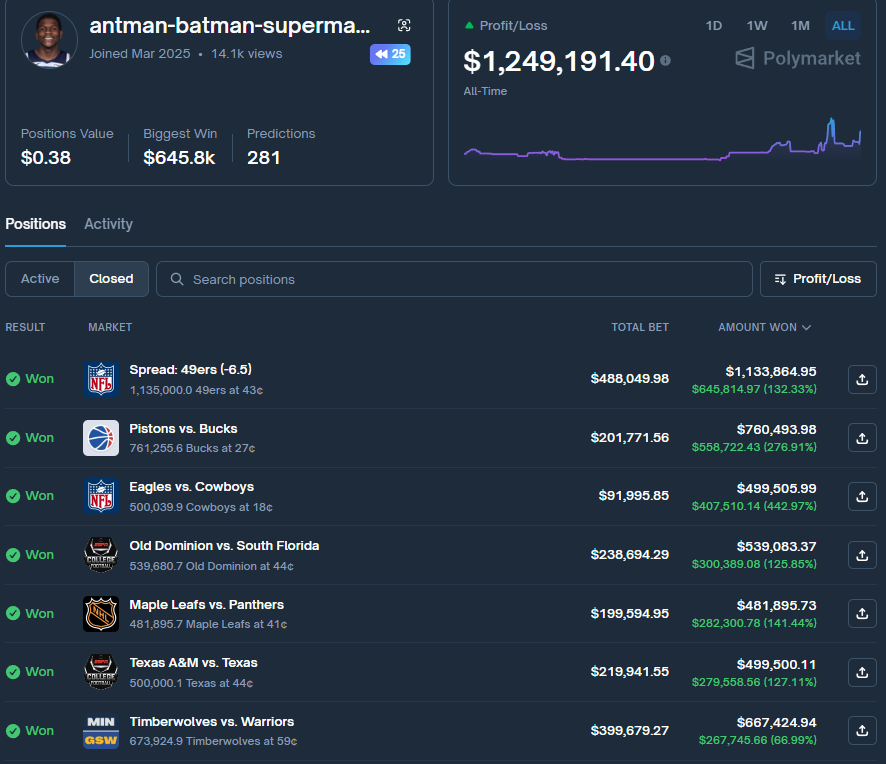886x764 pixels.
Task: Click the Total Bet column header
Action: point(640,327)
